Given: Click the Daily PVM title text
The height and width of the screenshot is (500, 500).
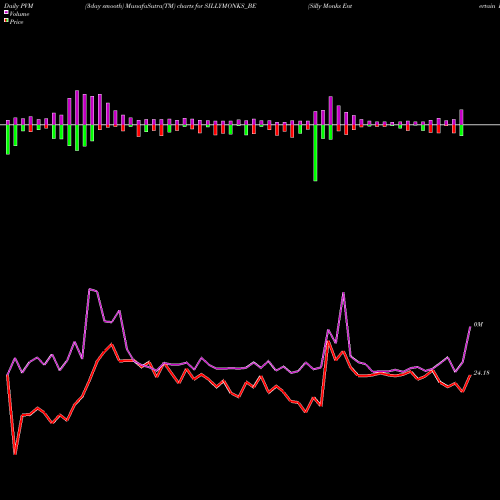Looking at the screenshot, I should 19,6.
